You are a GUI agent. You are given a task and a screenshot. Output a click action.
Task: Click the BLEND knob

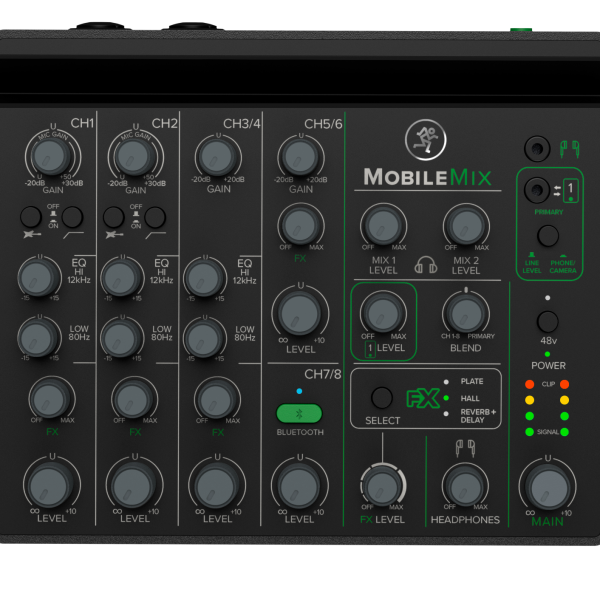466,313
